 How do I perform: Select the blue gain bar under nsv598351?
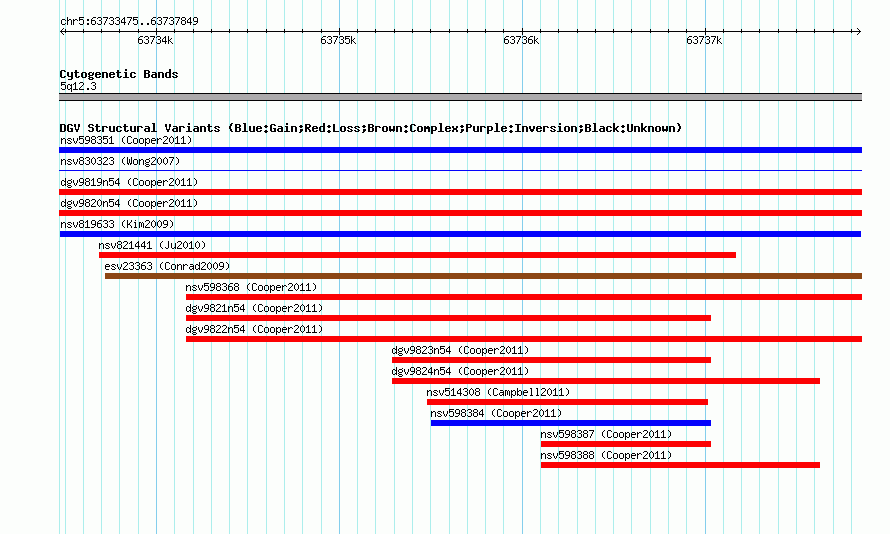click(460, 150)
